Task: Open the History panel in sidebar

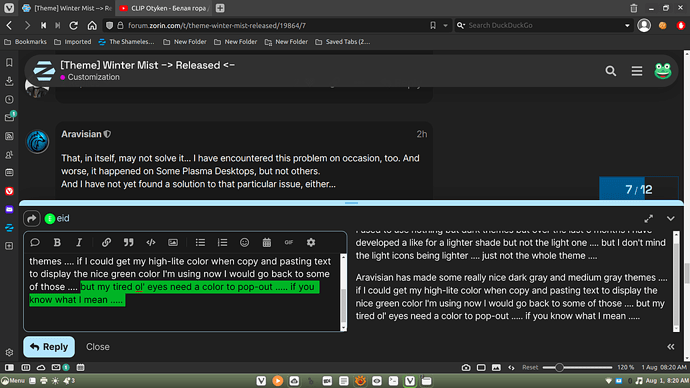Action: pyautogui.click(x=9, y=99)
